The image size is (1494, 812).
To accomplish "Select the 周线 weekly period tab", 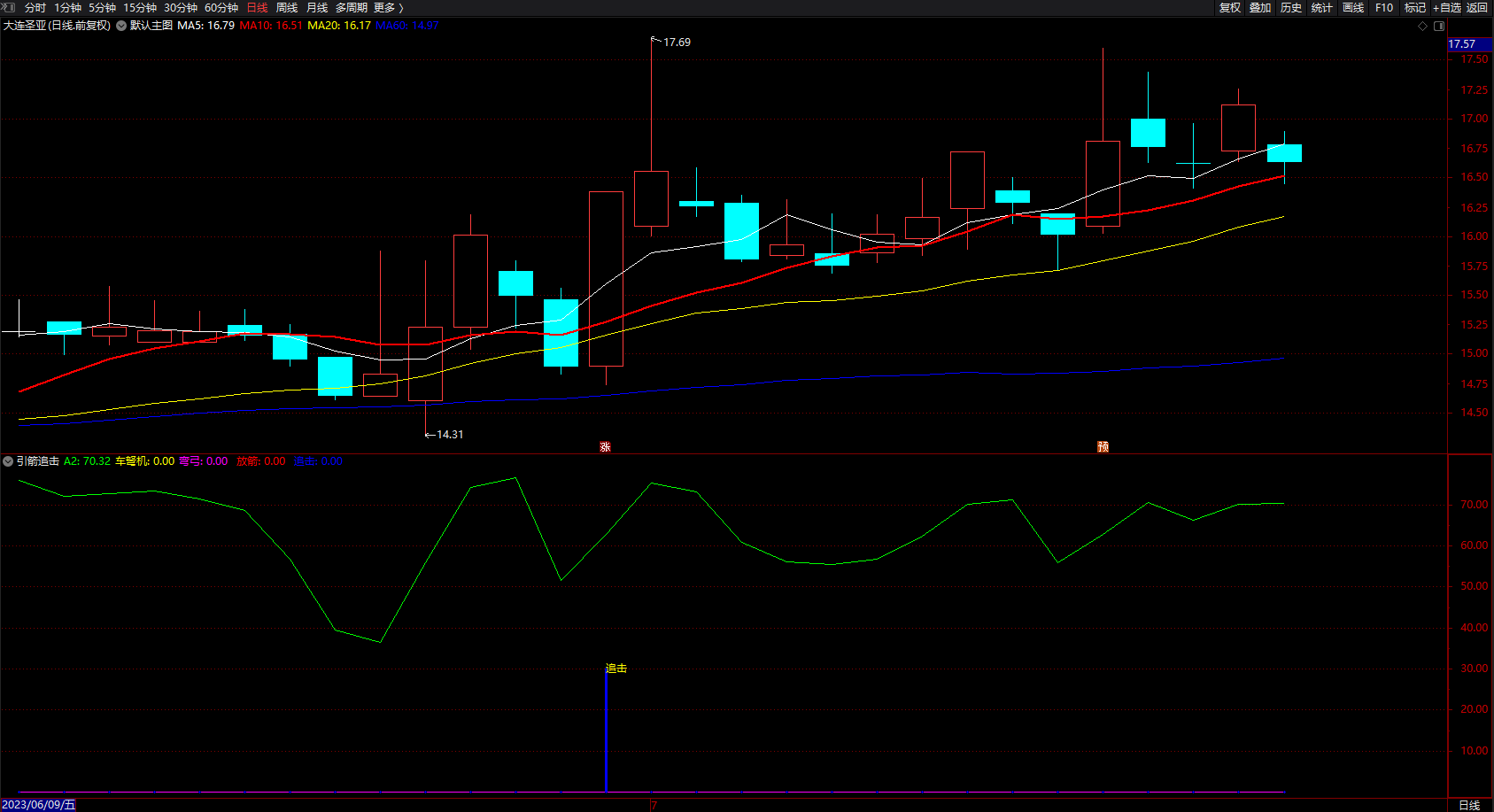I will pyautogui.click(x=287, y=8).
